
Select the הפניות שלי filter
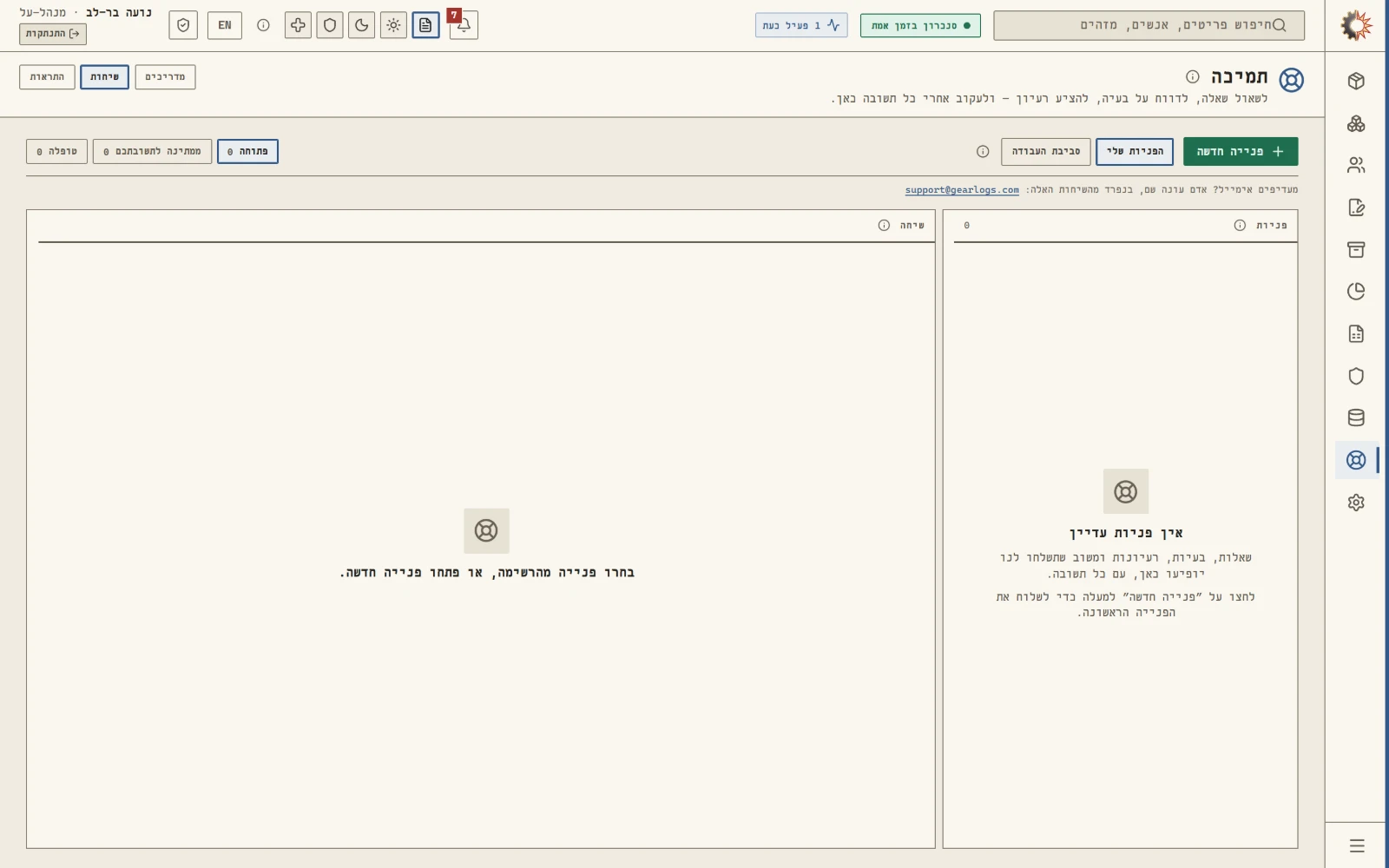[x=1135, y=151]
